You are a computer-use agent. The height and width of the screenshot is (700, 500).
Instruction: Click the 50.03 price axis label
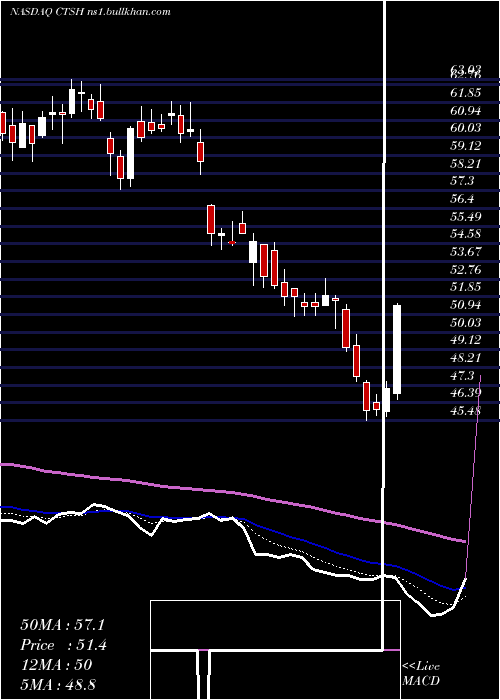pos(466,323)
